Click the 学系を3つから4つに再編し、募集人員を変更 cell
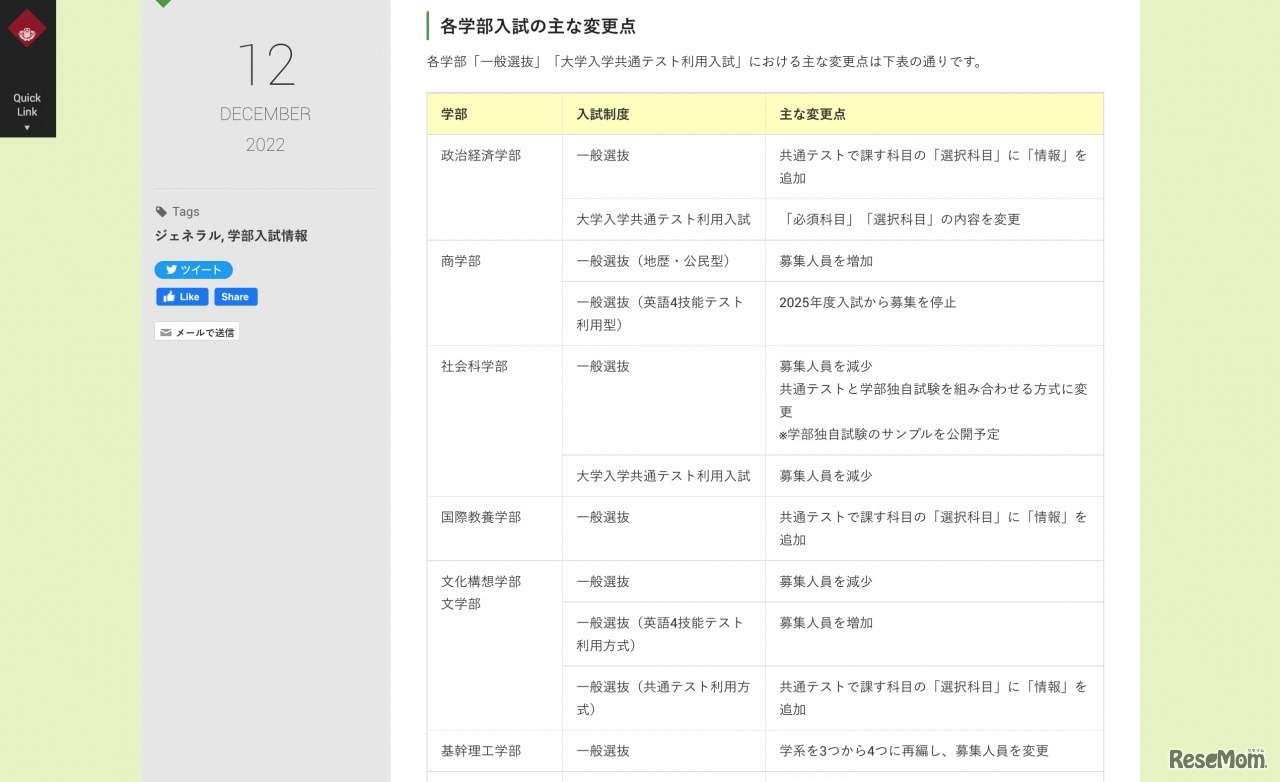This screenshot has height=782, width=1280. [934, 751]
